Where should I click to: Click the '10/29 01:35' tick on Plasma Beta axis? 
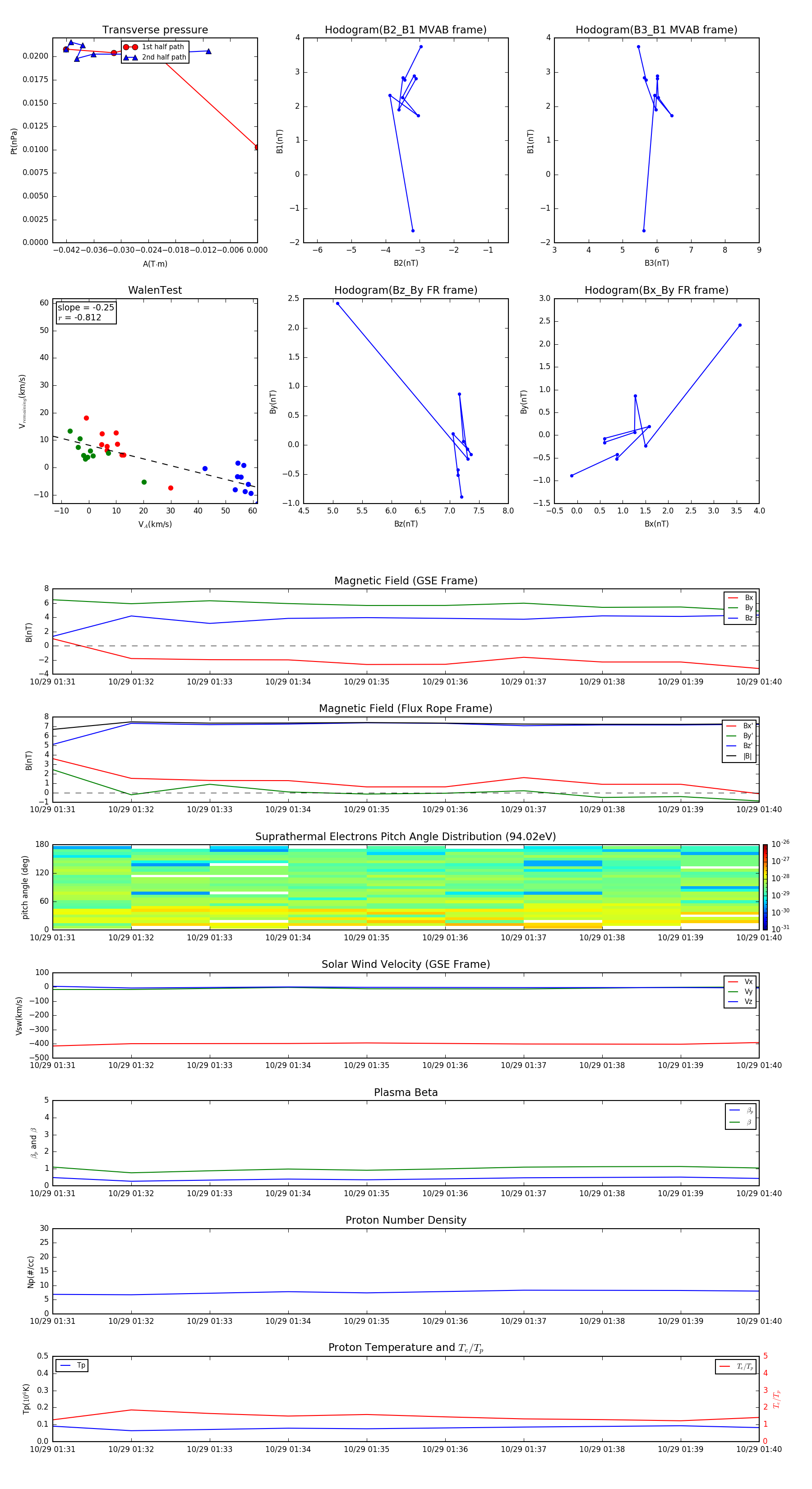(x=366, y=1193)
